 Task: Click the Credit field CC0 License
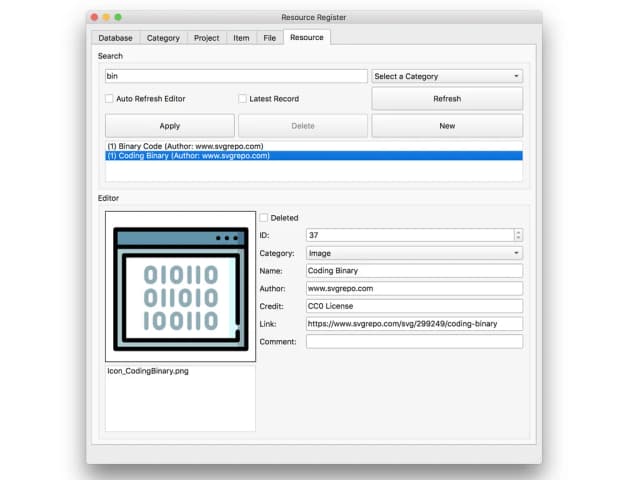414,306
